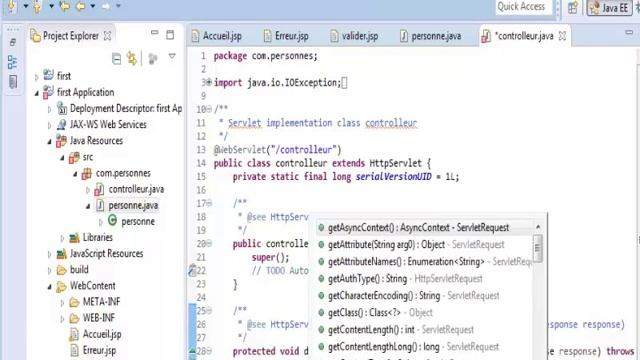640x360 pixels.
Task: Select the 'first' project icon
Action: tap(48, 76)
